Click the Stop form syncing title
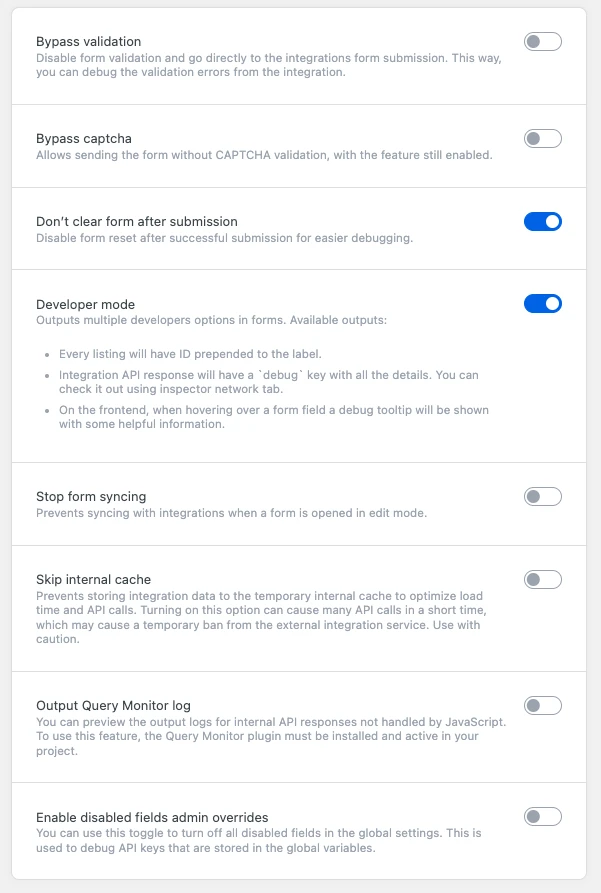The width and height of the screenshot is (601, 893). tap(91, 496)
